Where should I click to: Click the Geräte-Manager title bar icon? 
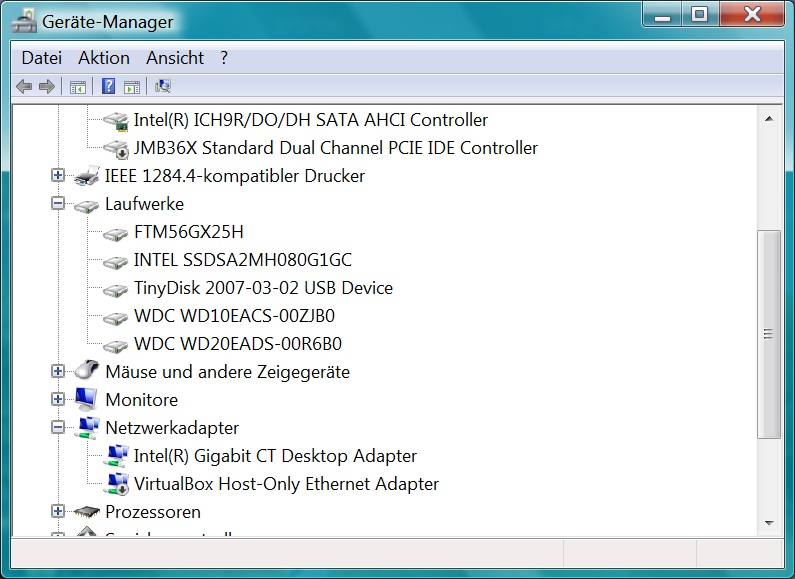[x=24, y=21]
